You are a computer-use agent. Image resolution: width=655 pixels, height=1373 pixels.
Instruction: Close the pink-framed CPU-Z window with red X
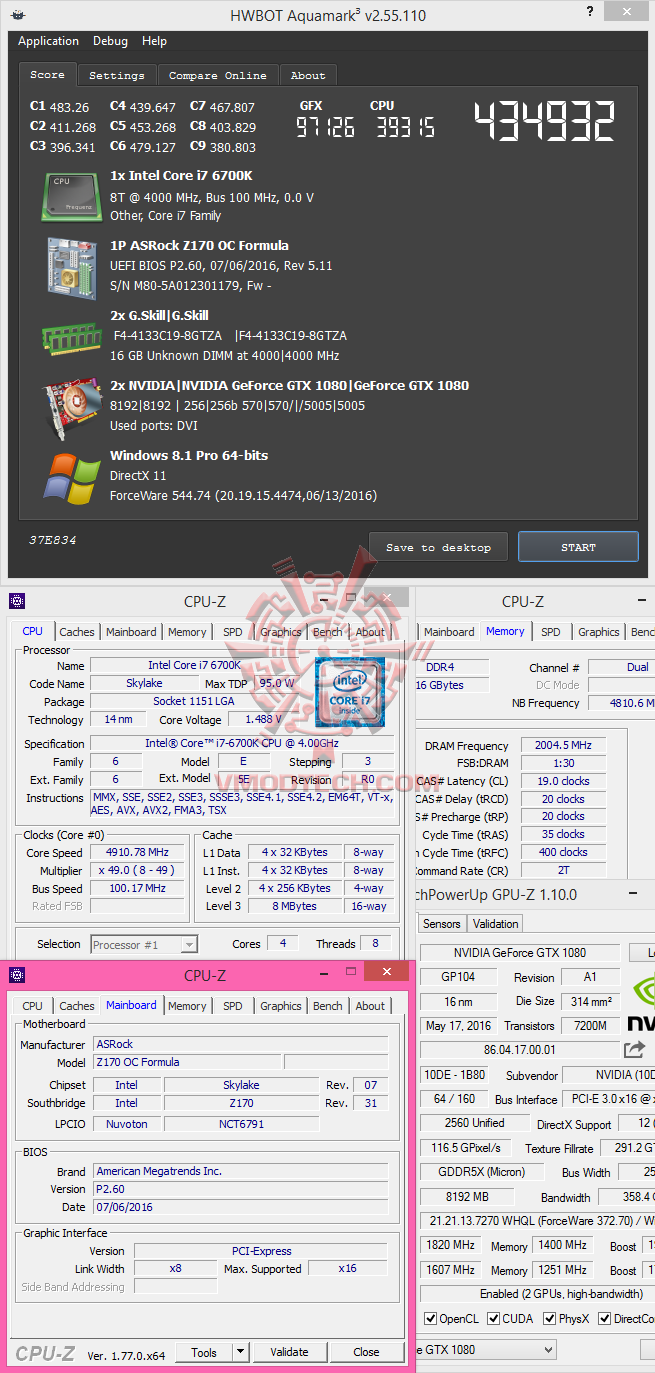(x=385, y=971)
